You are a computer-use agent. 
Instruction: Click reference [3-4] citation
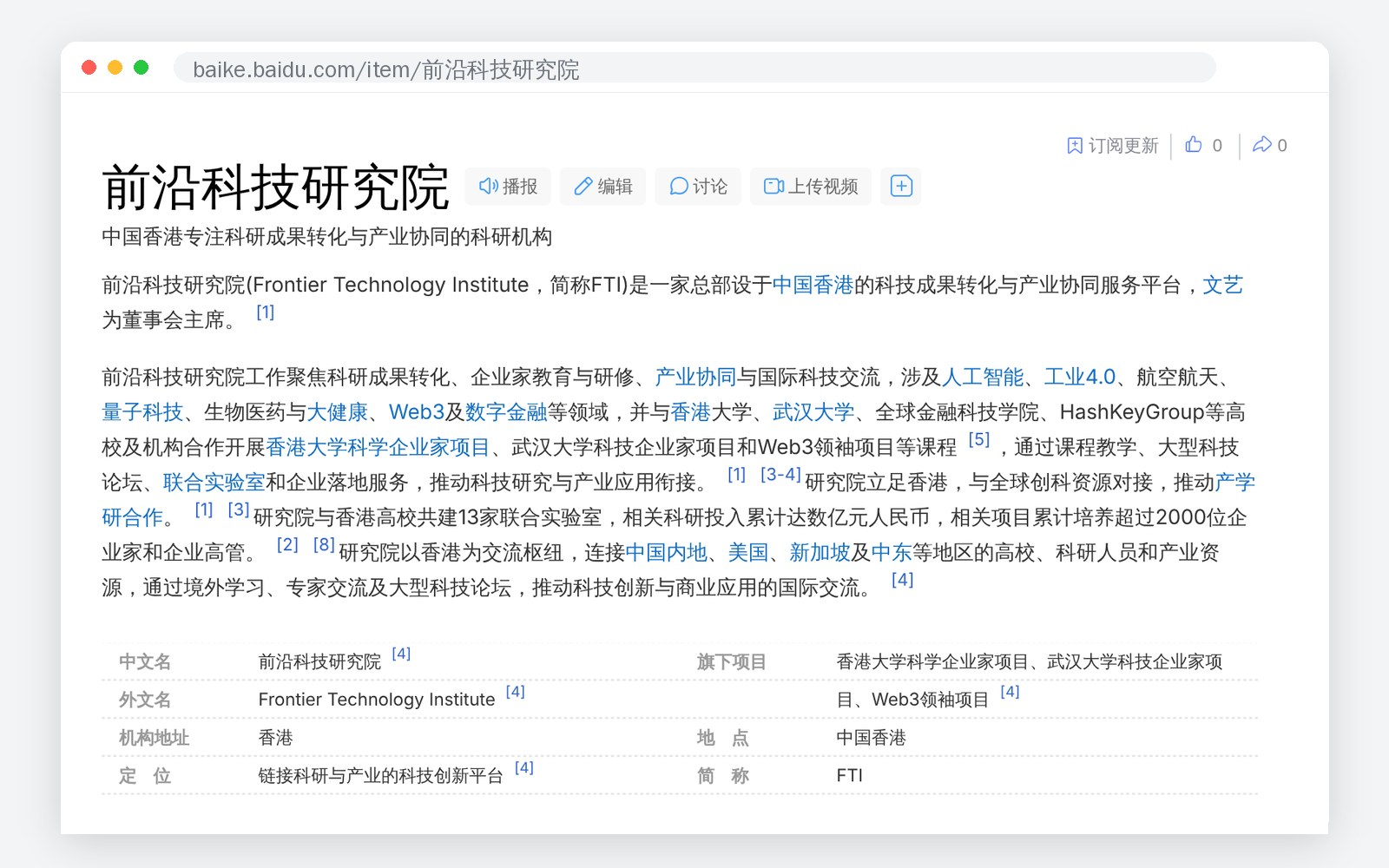(x=780, y=474)
